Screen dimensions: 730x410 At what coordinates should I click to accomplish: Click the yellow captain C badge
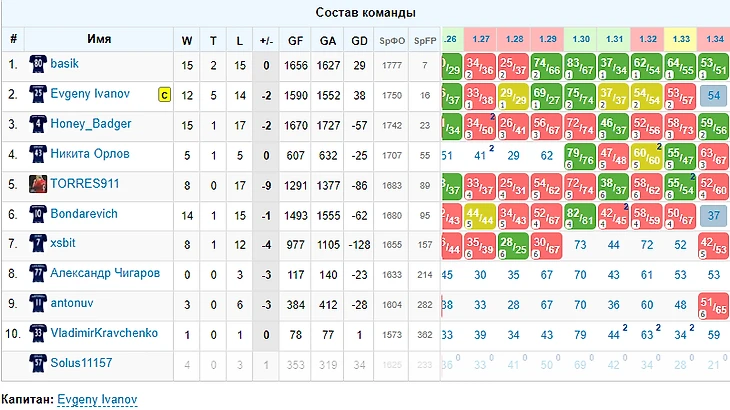point(164,95)
